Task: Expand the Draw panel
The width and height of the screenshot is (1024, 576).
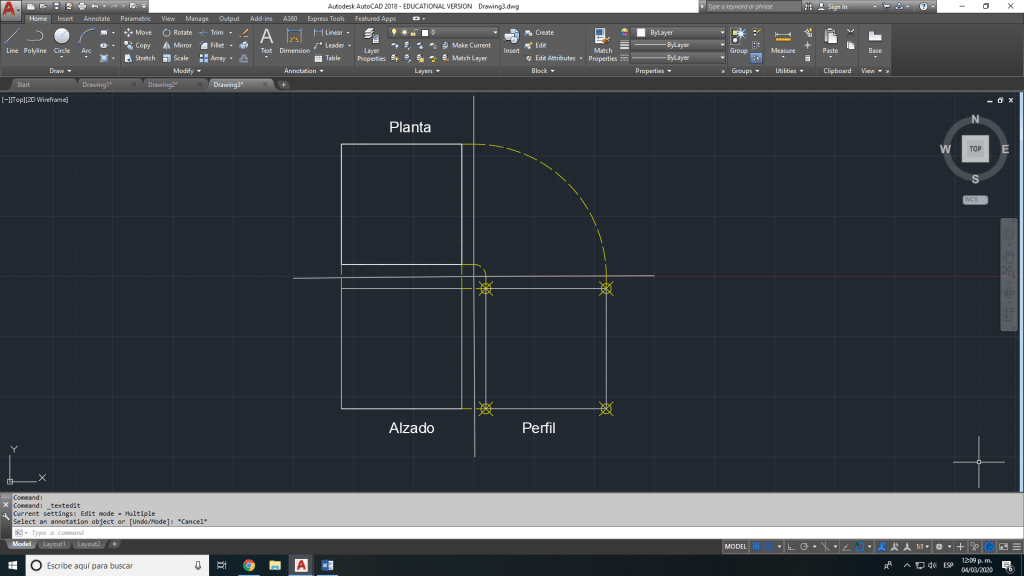Action: coord(62,71)
